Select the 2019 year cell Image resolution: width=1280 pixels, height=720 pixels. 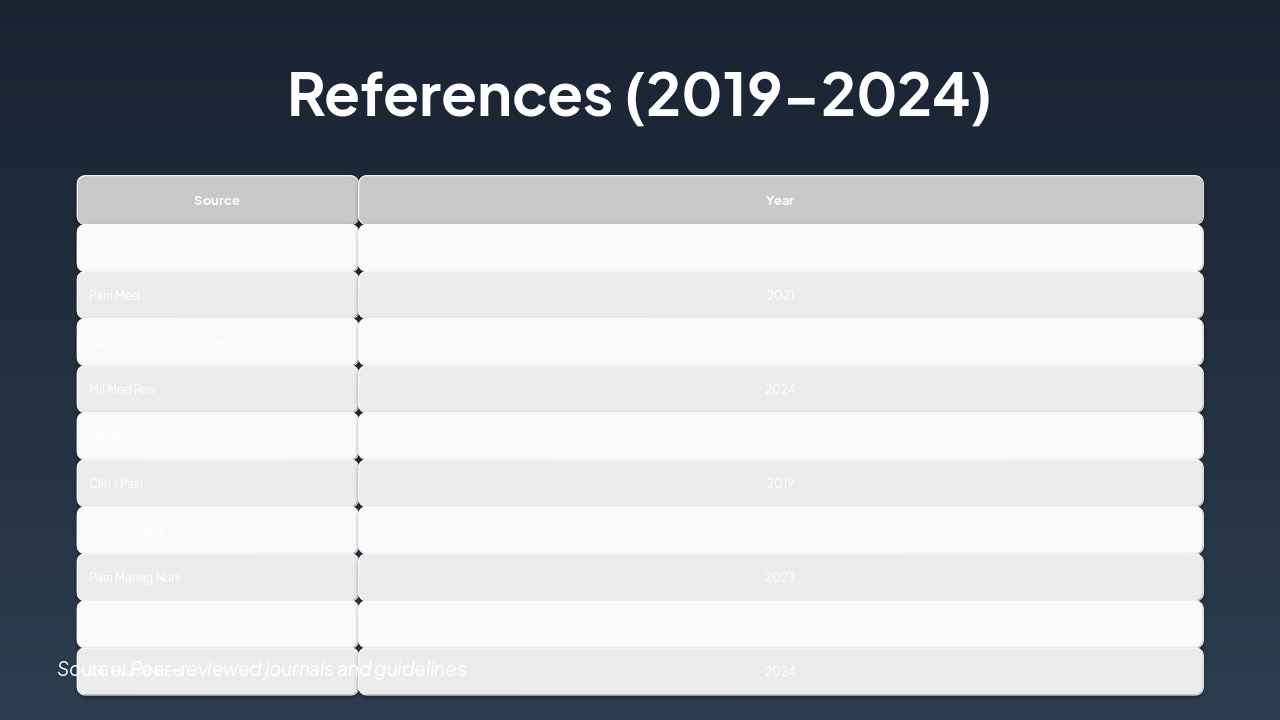pos(780,483)
